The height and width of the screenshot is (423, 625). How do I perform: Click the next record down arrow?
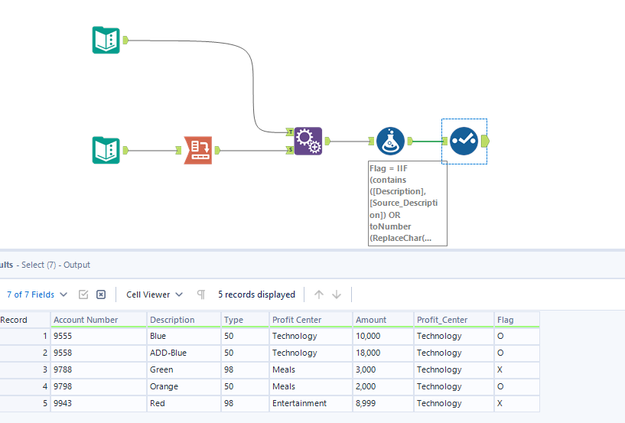point(336,295)
